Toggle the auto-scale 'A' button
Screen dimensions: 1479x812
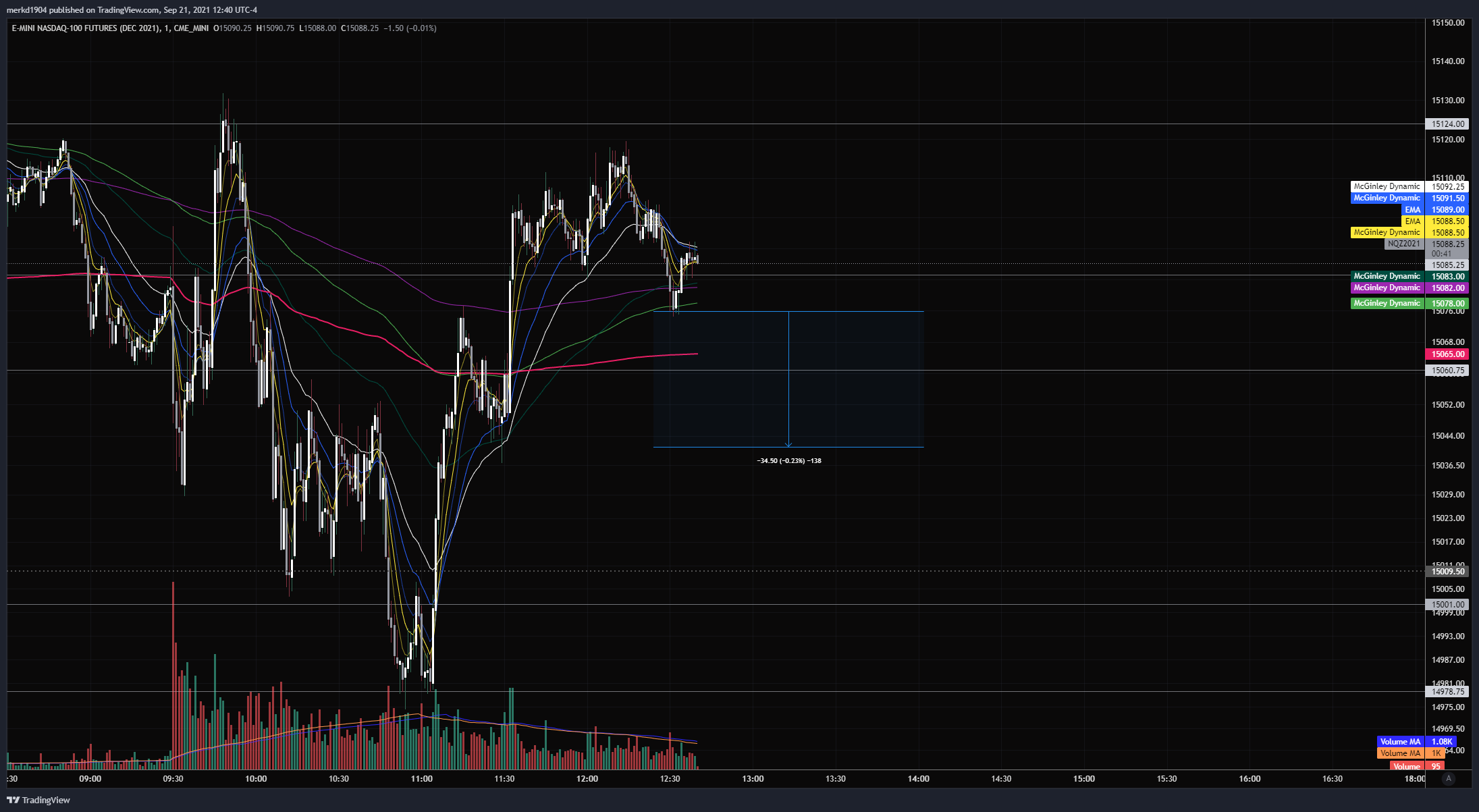click(x=1448, y=778)
